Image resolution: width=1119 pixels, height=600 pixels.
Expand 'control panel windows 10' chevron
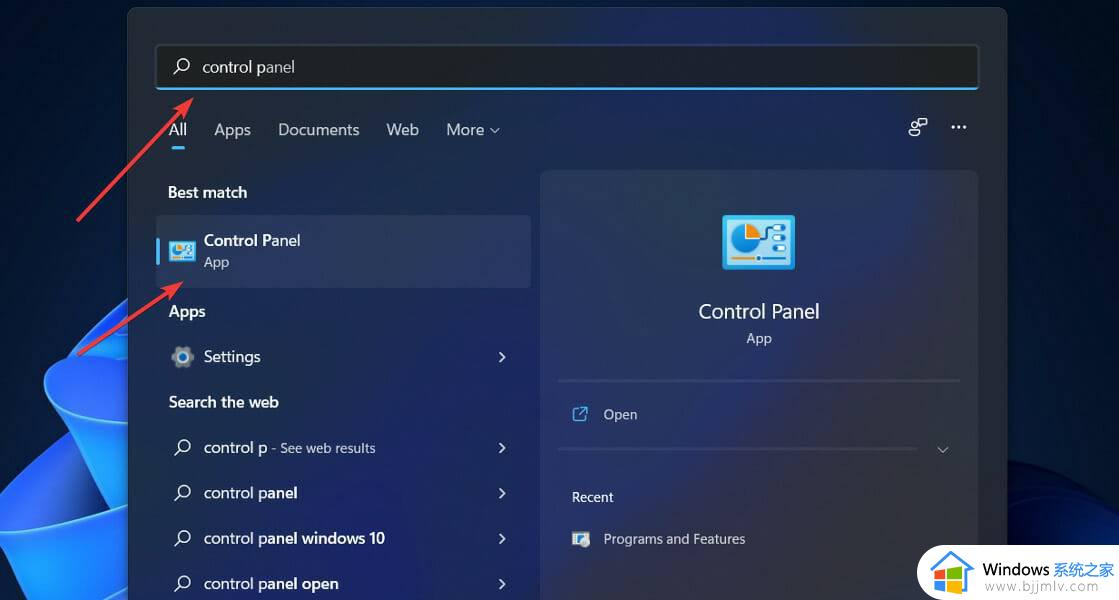(x=502, y=539)
